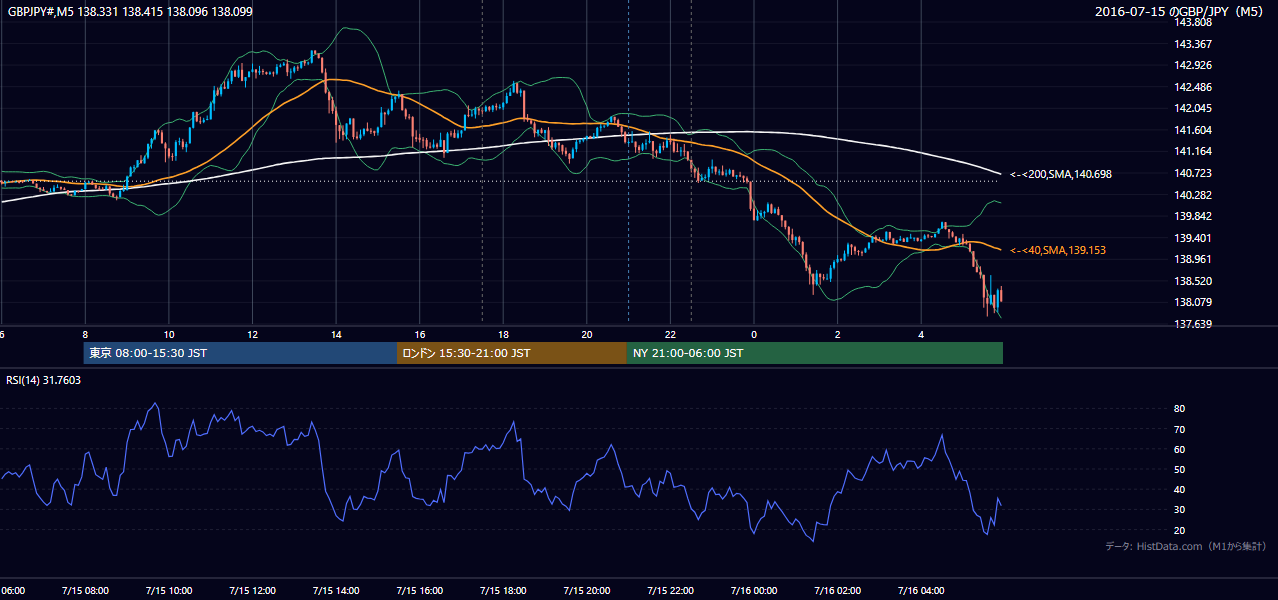
Task: Click hour label 18 on the price chart axis
Action: click(504, 334)
